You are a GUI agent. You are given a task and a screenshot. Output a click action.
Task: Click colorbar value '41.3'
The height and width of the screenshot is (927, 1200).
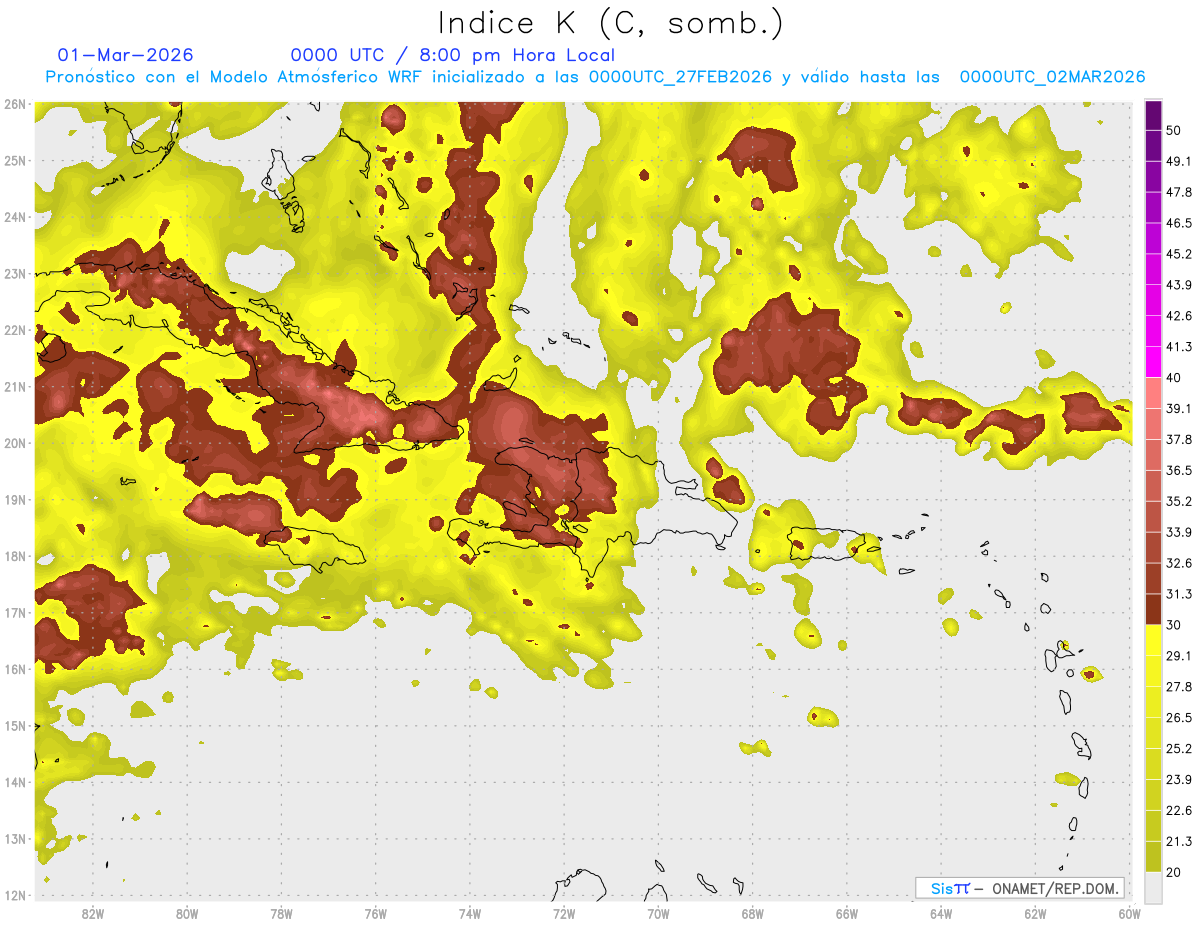(x=1178, y=347)
